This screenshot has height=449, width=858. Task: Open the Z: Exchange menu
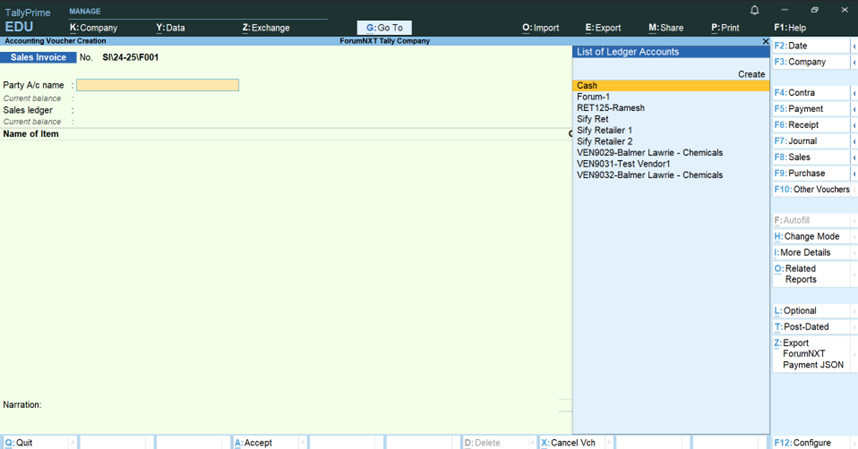[x=266, y=28]
